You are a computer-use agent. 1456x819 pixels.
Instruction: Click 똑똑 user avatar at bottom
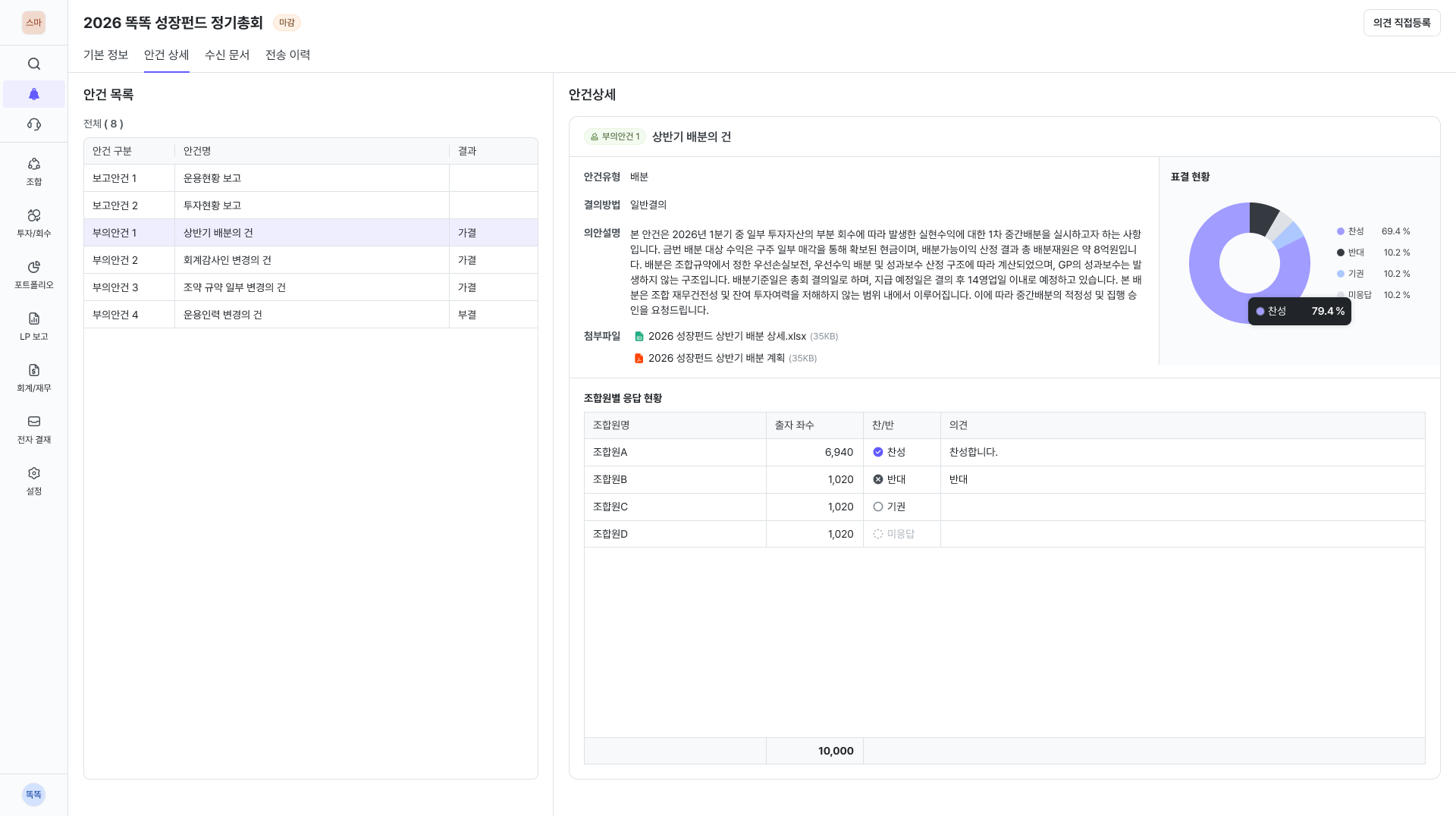(33, 794)
